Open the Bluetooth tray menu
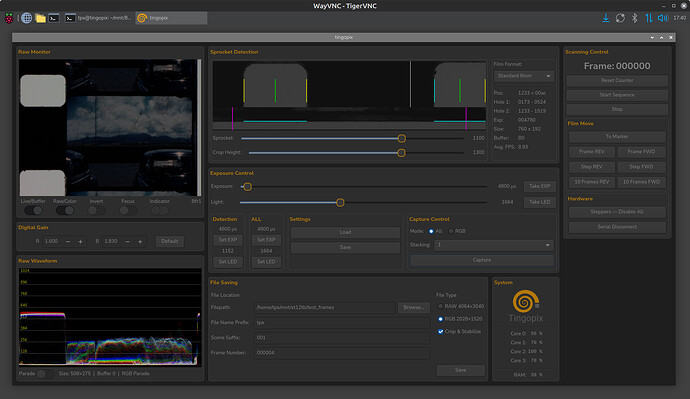 tap(635, 18)
